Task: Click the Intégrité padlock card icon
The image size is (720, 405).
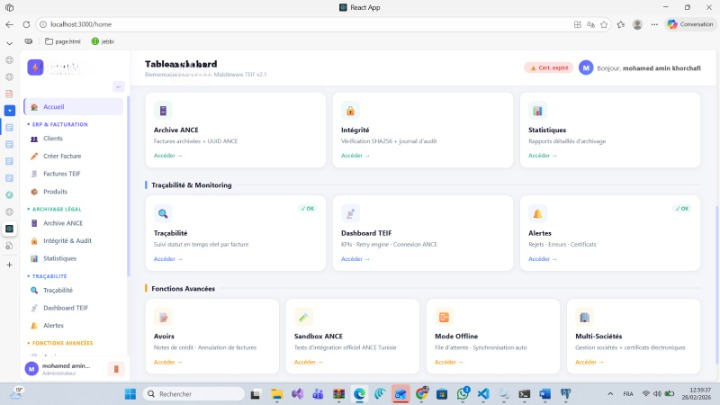Action: pyautogui.click(x=350, y=111)
